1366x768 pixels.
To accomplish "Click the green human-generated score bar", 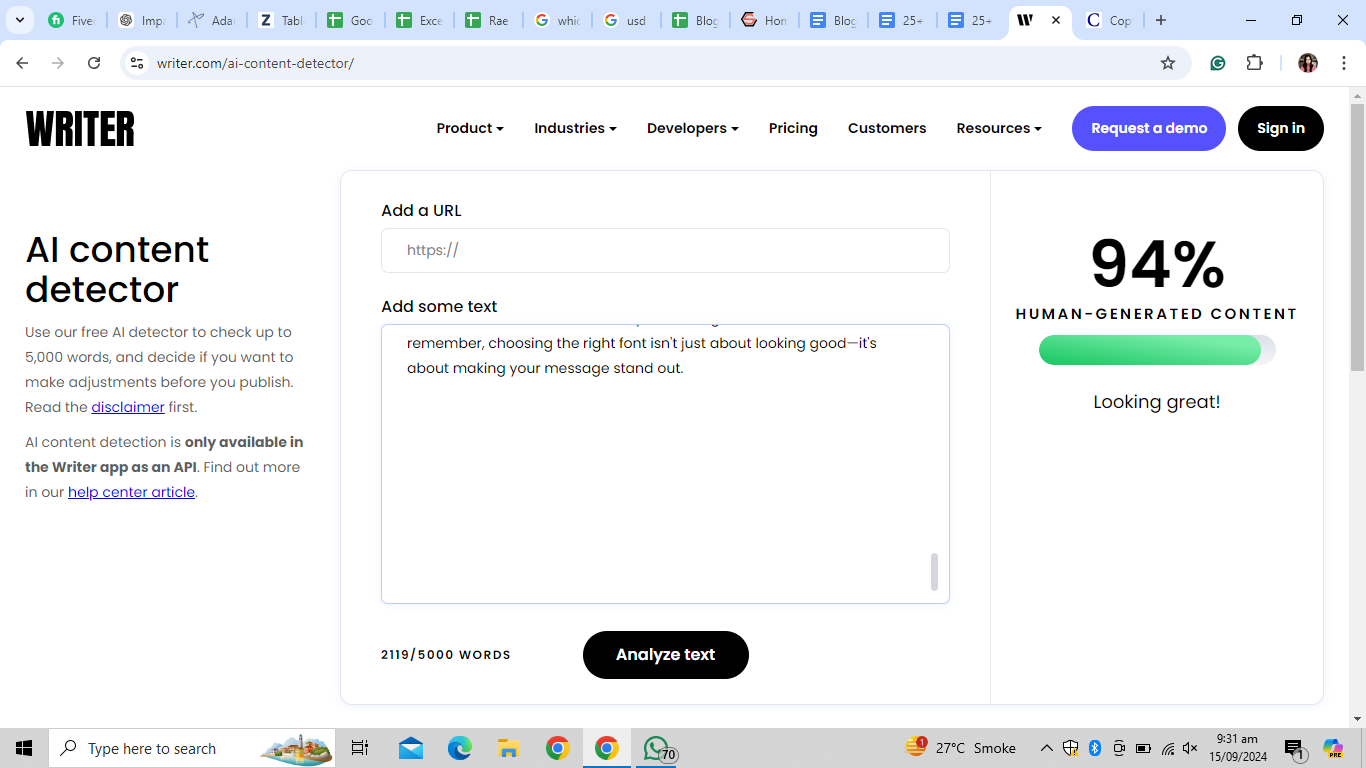I will point(1157,350).
